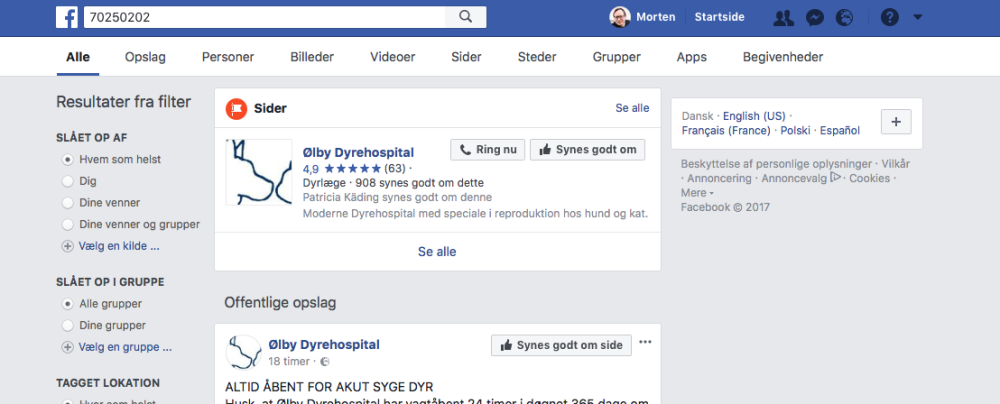Switch to the Begivenheder tab
This screenshot has height=404, width=1000.
tap(783, 57)
